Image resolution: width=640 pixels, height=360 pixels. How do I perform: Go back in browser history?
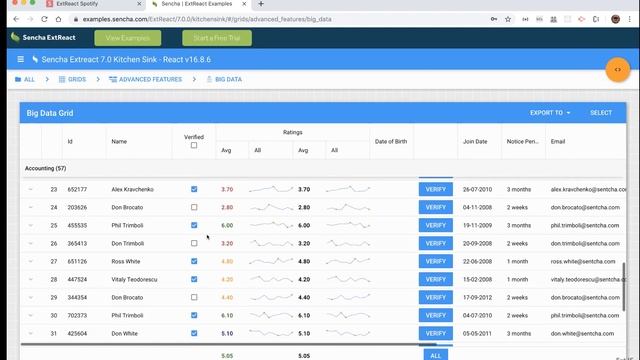pyautogui.click(x=16, y=19)
